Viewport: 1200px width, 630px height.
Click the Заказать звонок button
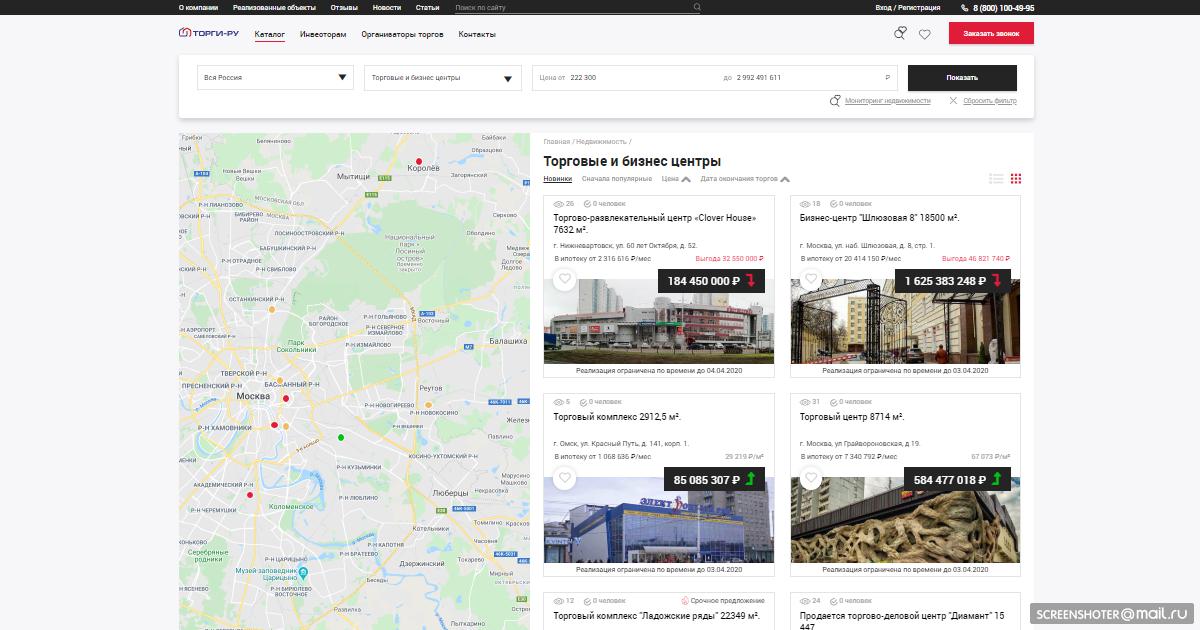point(991,34)
